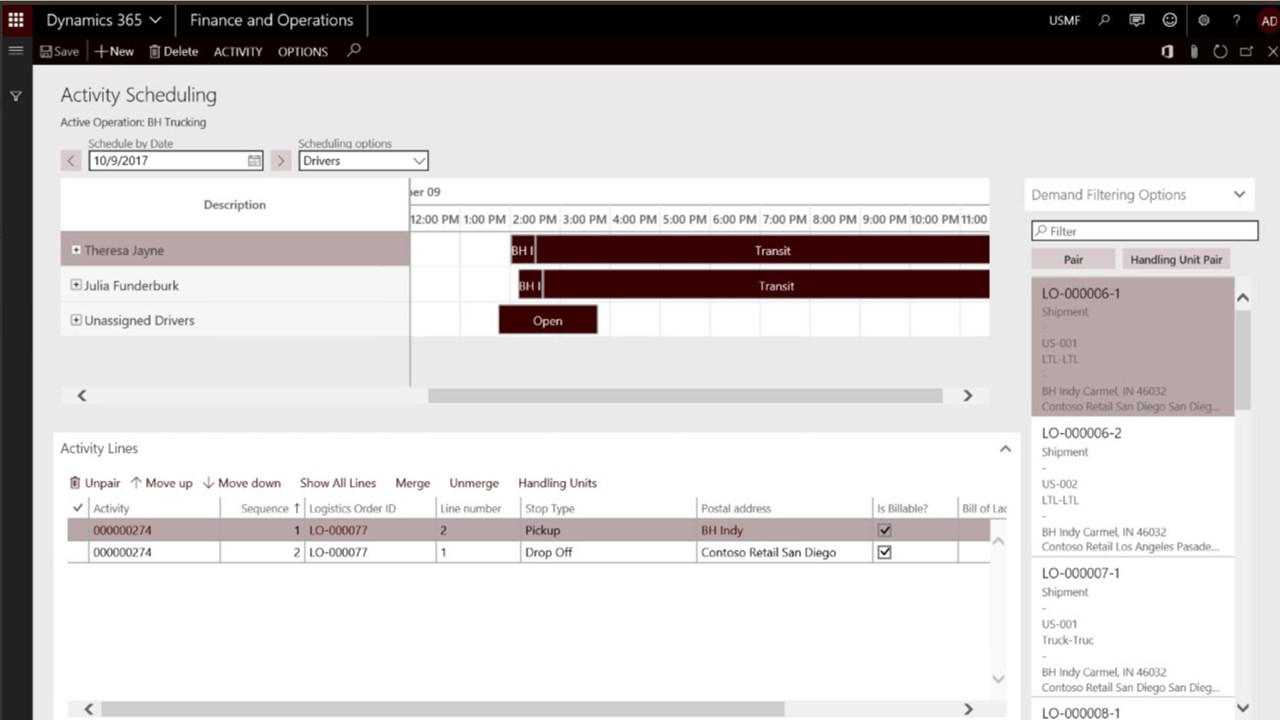Viewport: 1280px width, 720px height.
Task: Open Scheduling options Drivers dropdown
Action: click(363, 160)
